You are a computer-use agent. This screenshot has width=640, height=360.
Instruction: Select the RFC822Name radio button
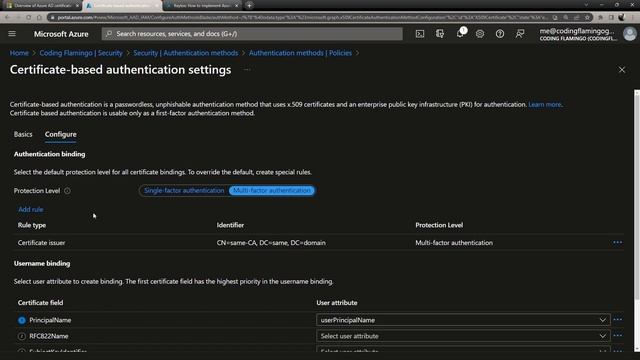point(22,336)
